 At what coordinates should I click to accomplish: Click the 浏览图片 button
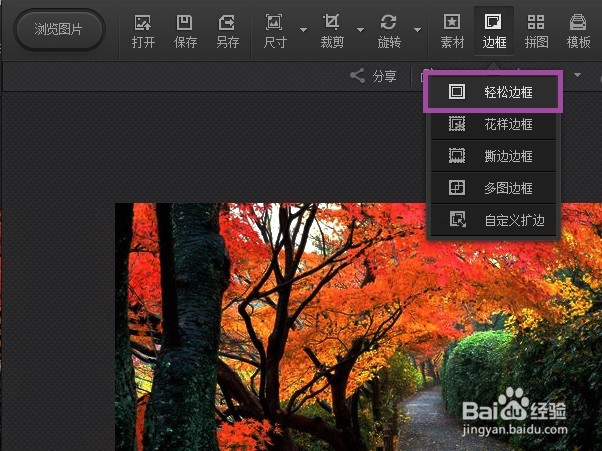(59, 30)
